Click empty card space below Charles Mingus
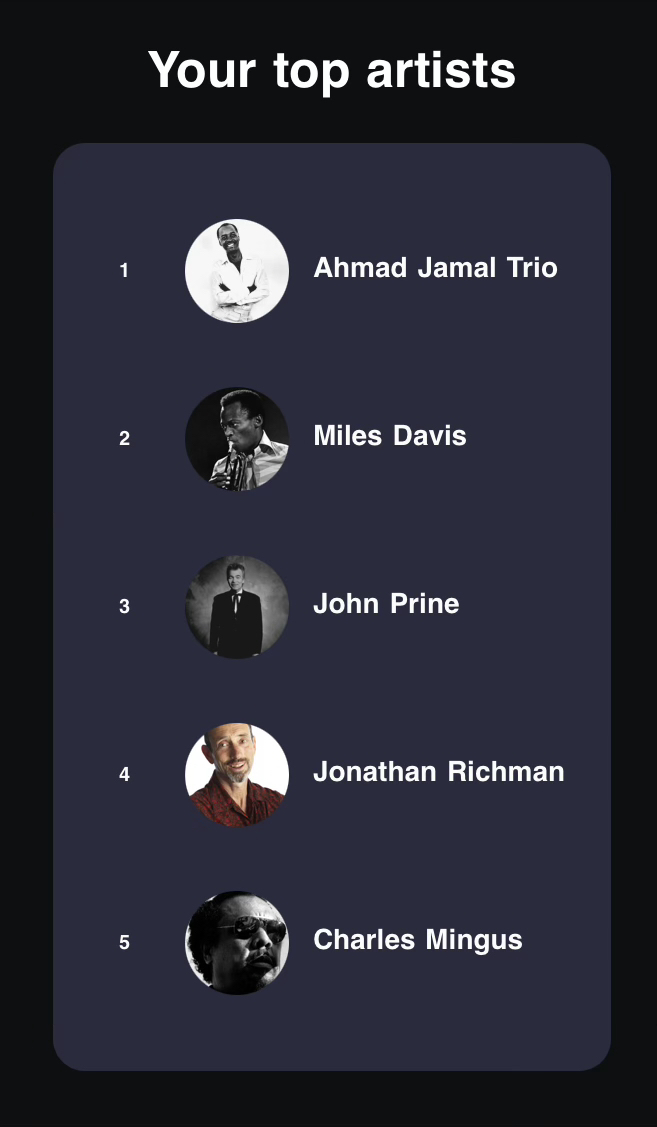657x1127 pixels. click(331, 1030)
